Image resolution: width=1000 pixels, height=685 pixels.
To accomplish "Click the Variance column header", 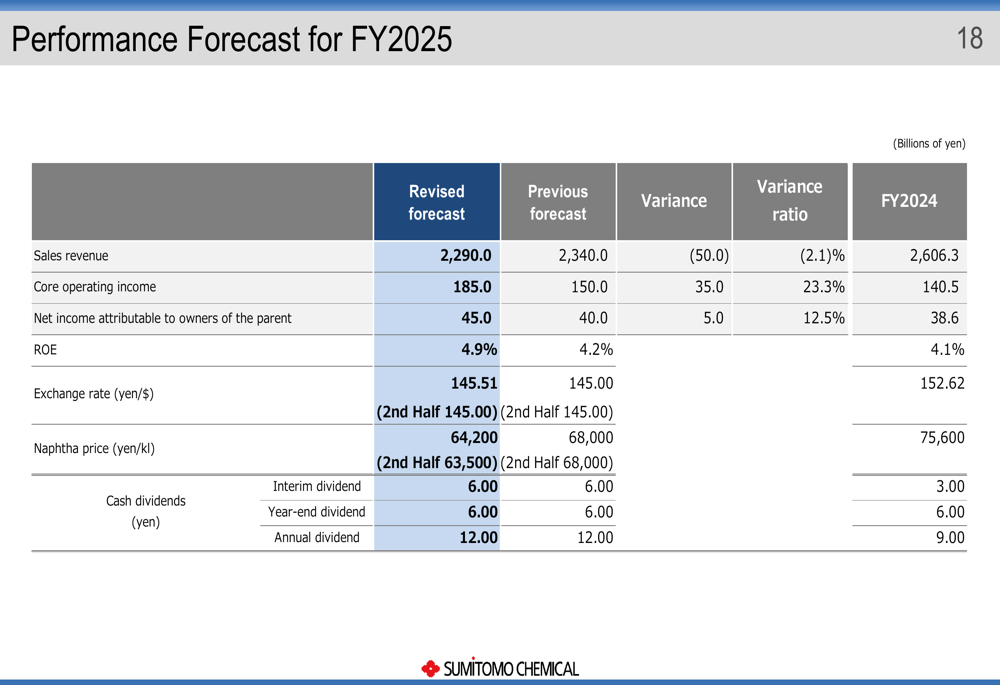I will (673, 201).
